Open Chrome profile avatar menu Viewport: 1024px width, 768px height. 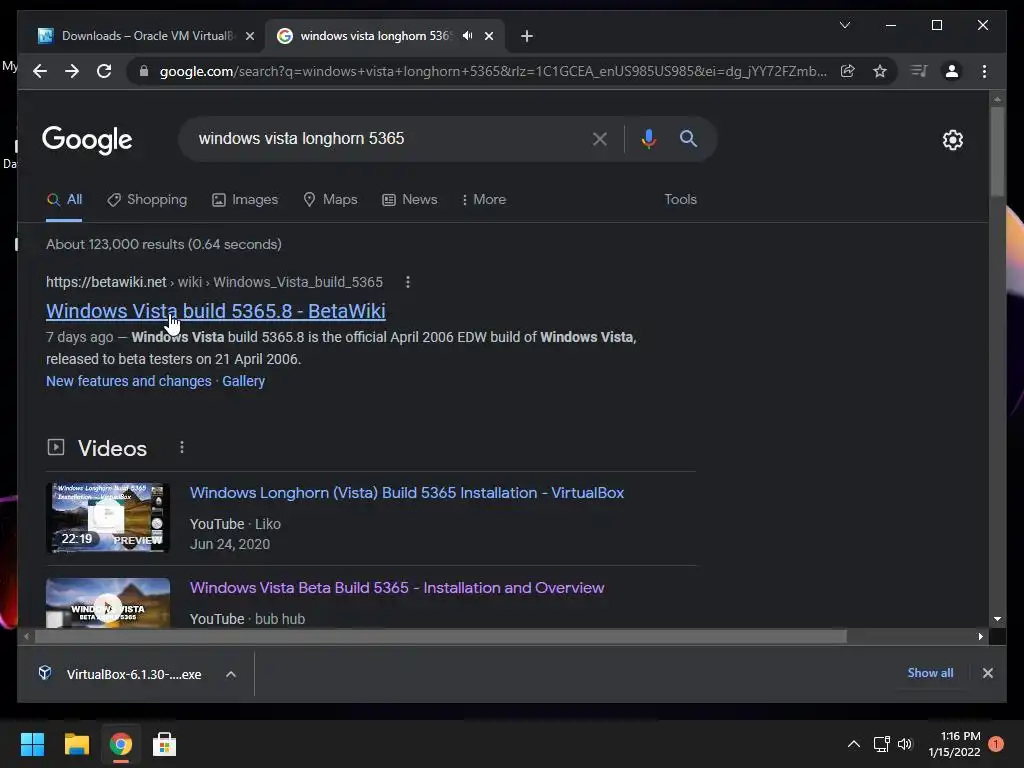[x=952, y=71]
